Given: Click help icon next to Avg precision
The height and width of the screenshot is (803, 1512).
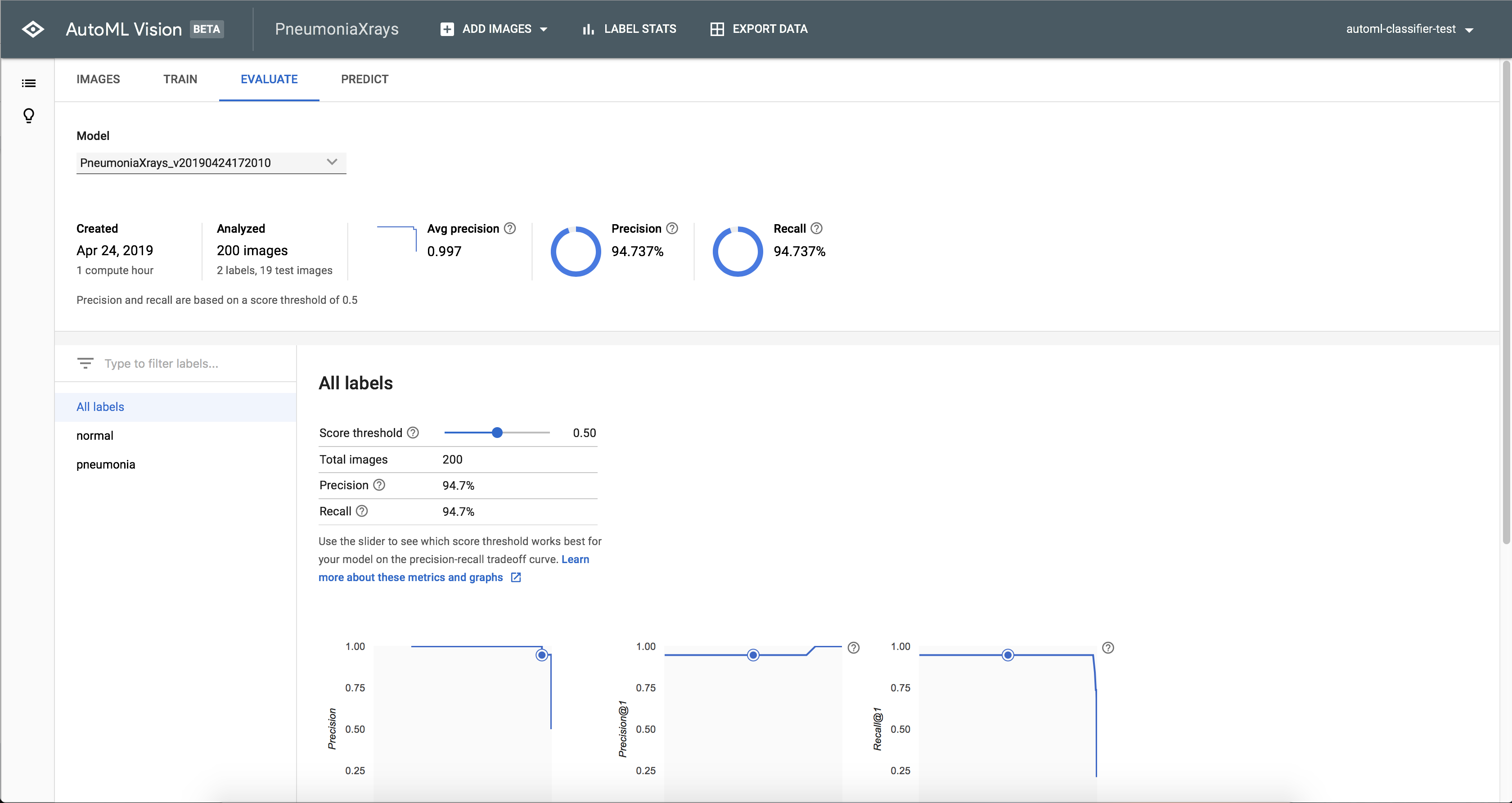Looking at the screenshot, I should tap(510, 228).
